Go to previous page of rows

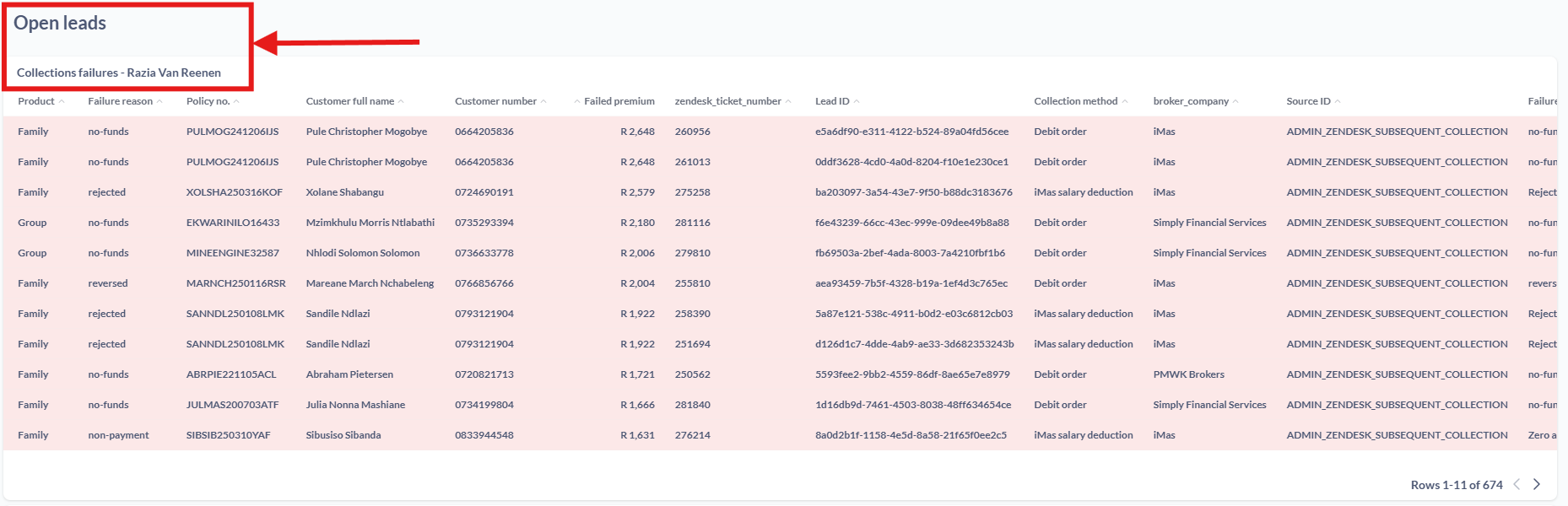pos(1517,484)
